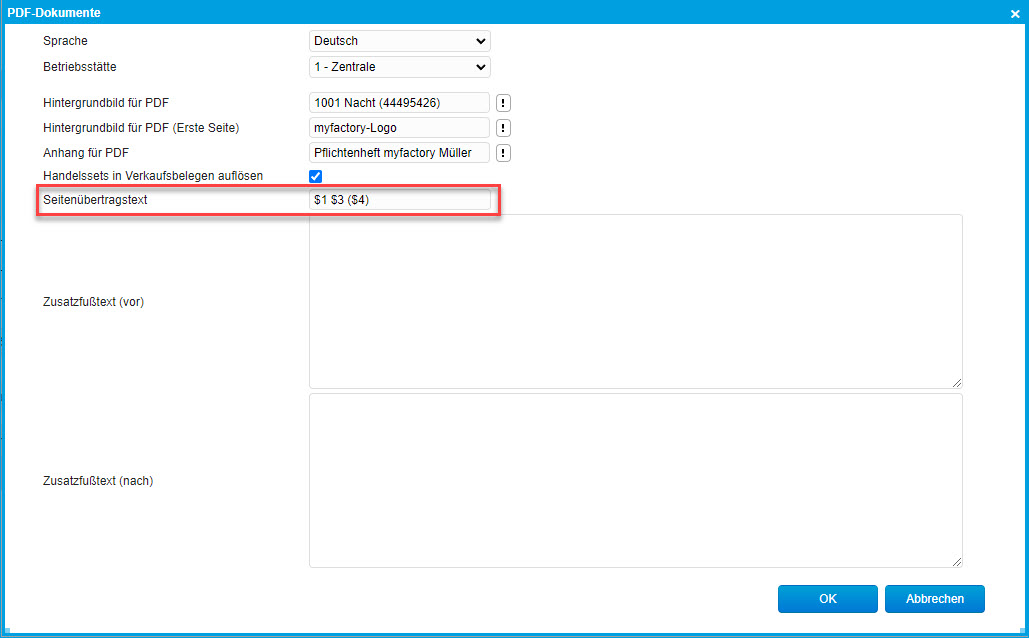Viewport: 1029px width, 638px height.
Task: Click the Seitenübertragstext label
Action: (x=95, y=200)
